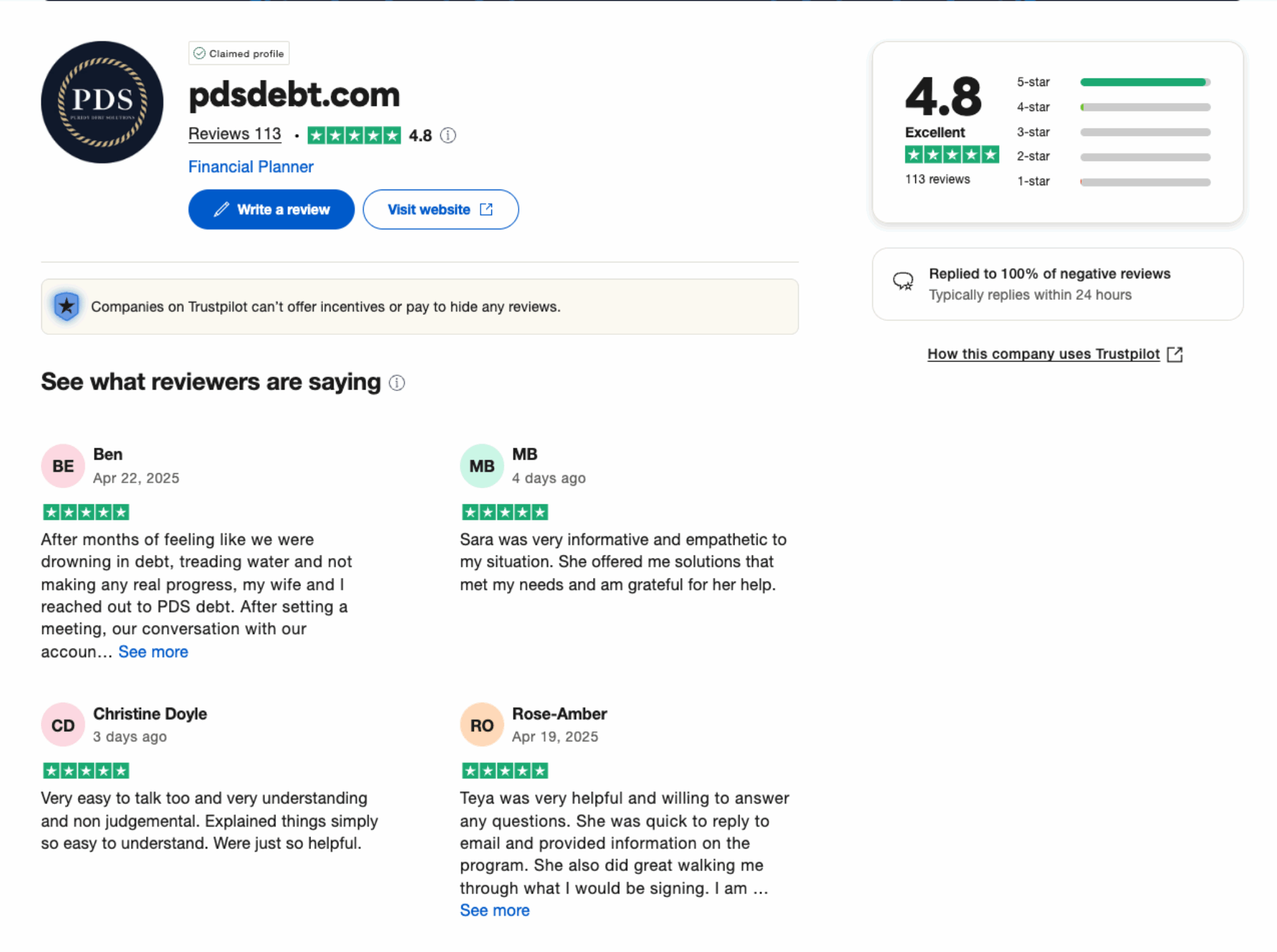Click the 5-star distribution bar
Screen dimensions: 1277x952
[x=1144, y=82]
